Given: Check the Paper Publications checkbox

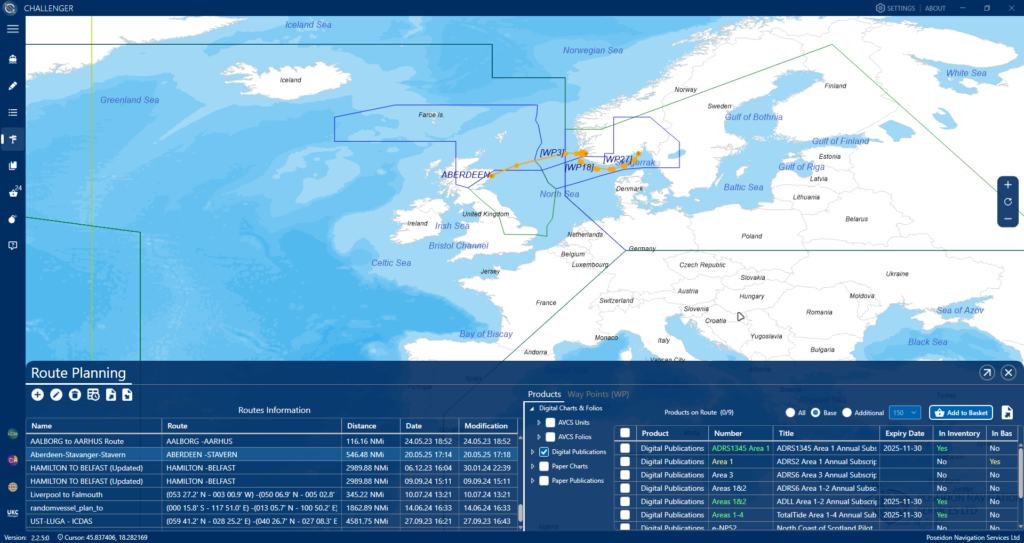Looking at the screenshot, I should click(544, 481).
